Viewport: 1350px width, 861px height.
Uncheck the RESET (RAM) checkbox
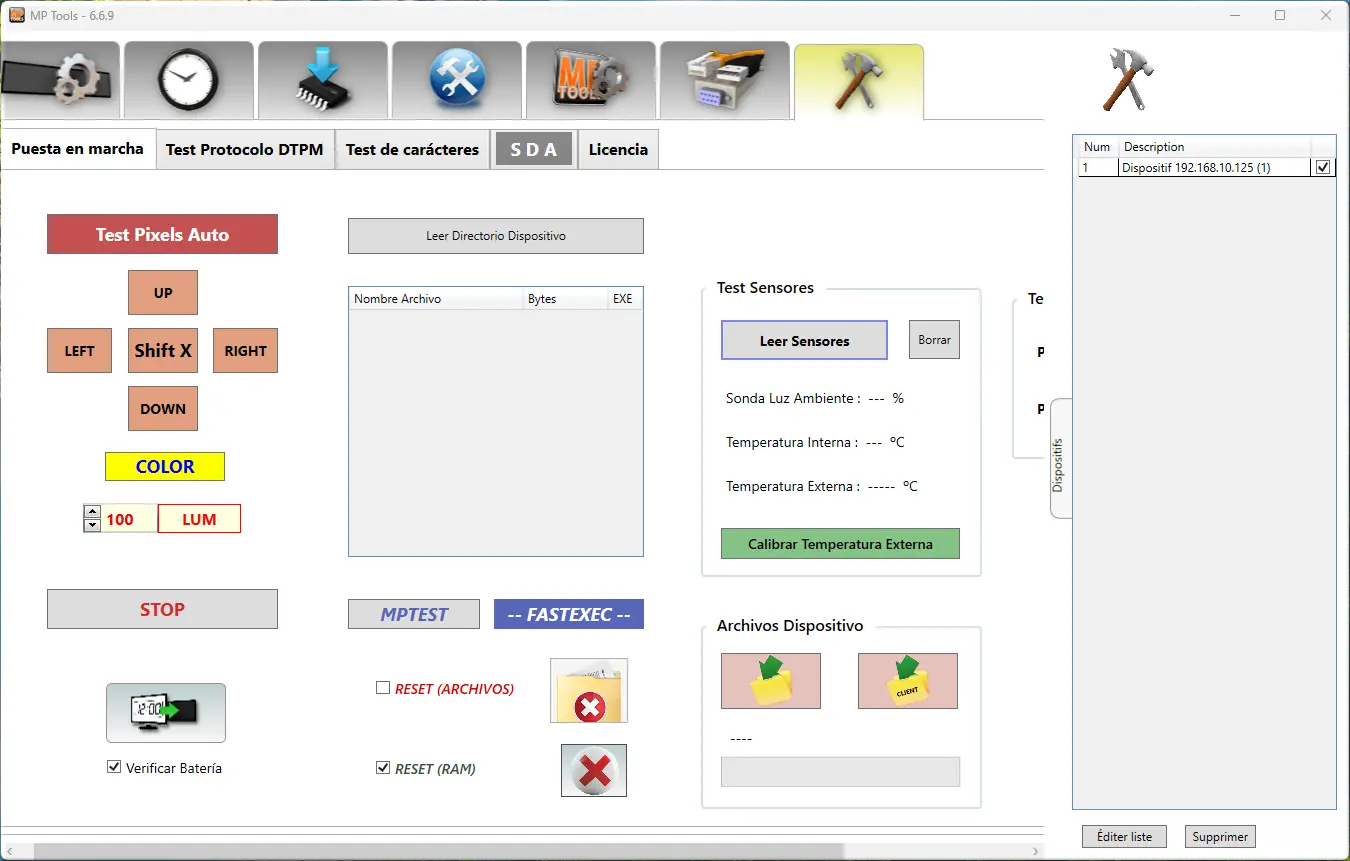[x=383, y=768]
